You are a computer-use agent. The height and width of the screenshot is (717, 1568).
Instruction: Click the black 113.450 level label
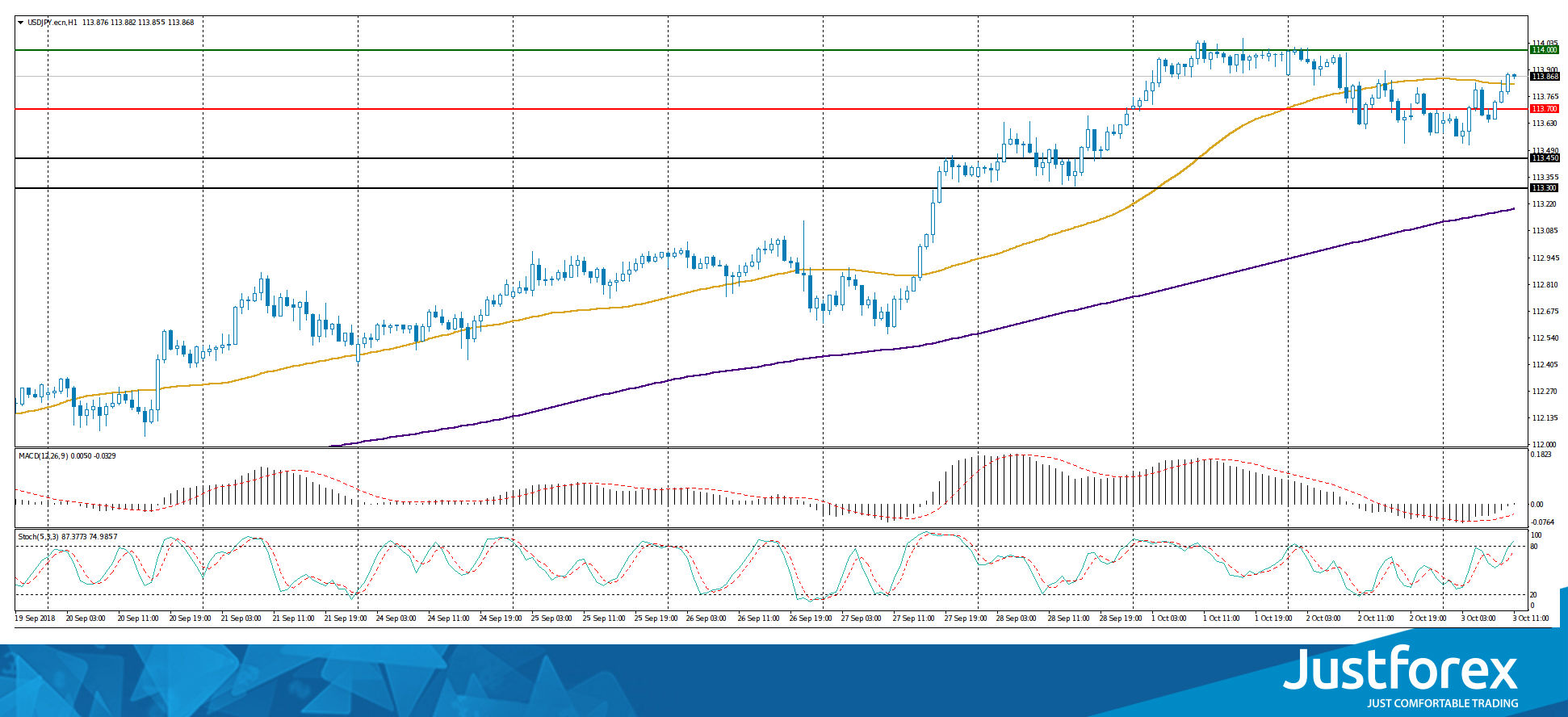pos(1545,158)
